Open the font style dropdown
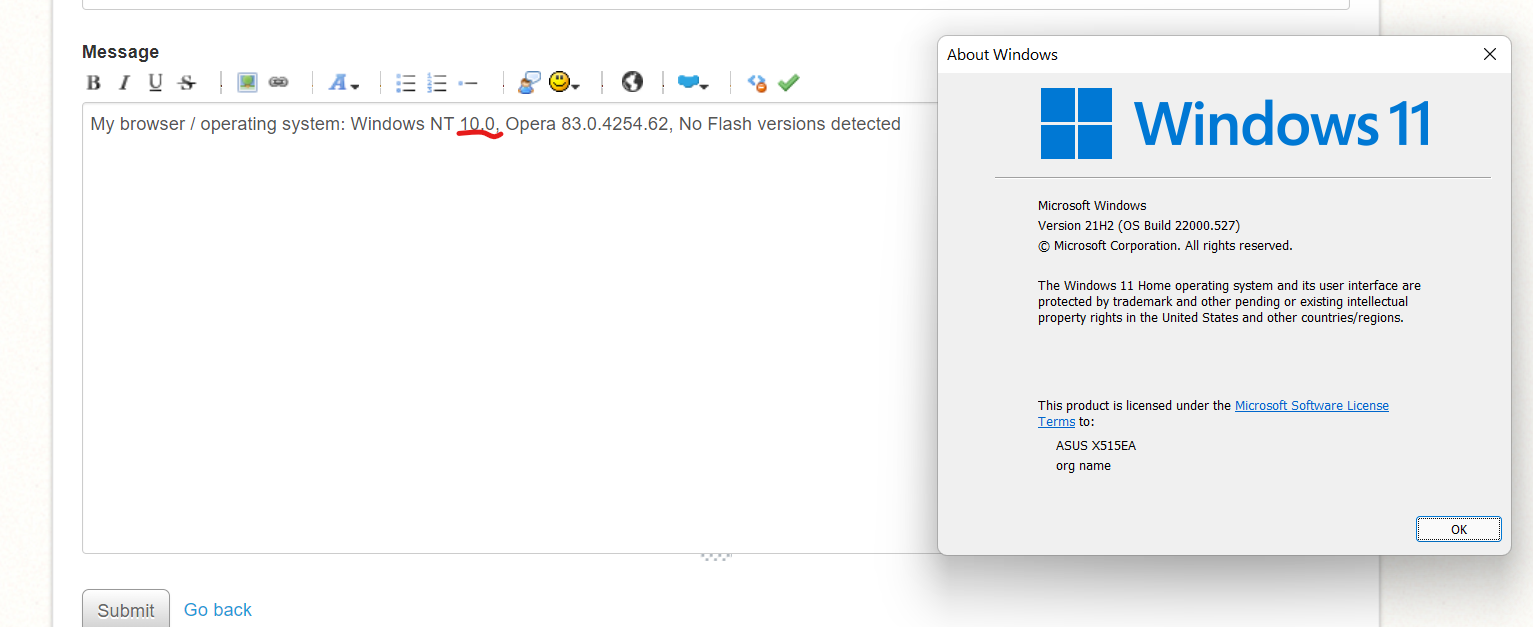Screen dimensions: 1533x627 [343, 83]
